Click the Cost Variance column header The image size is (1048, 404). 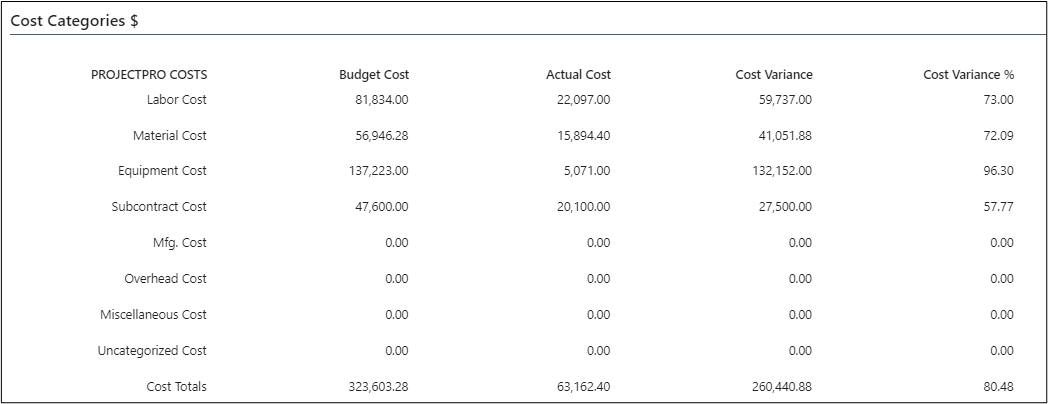774,75
